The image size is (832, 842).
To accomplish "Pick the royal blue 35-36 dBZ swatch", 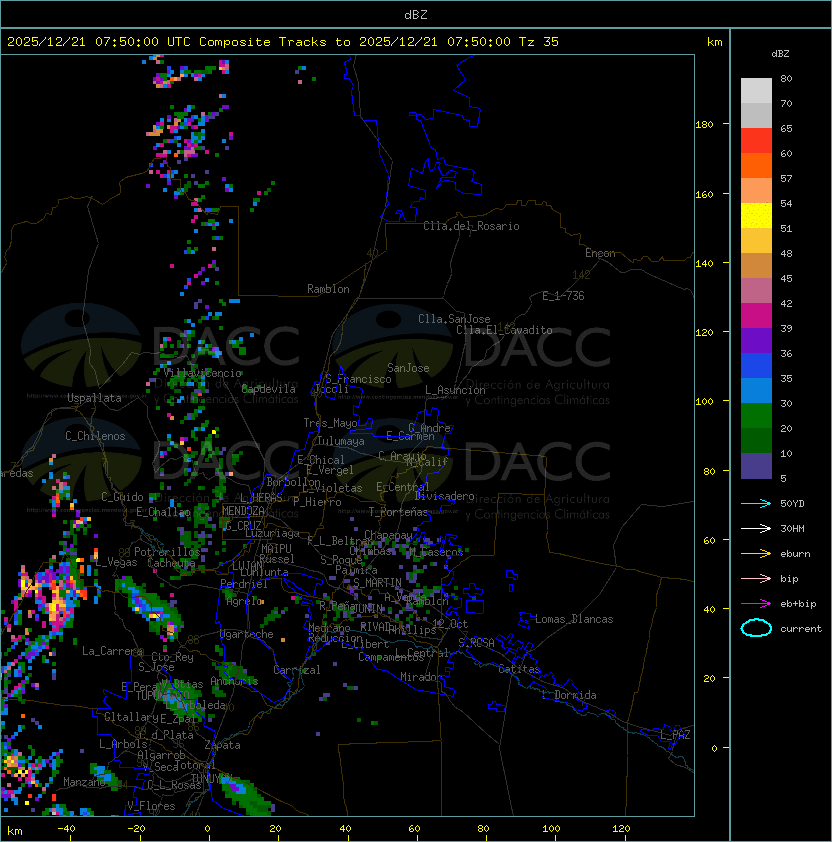I will pos(756,365).
